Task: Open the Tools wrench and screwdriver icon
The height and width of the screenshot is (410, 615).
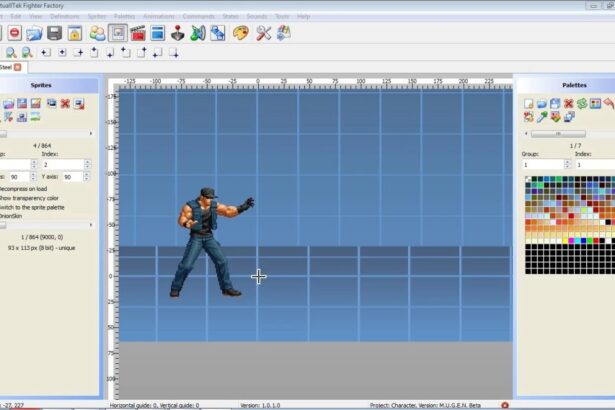Action: click(263, 33)
